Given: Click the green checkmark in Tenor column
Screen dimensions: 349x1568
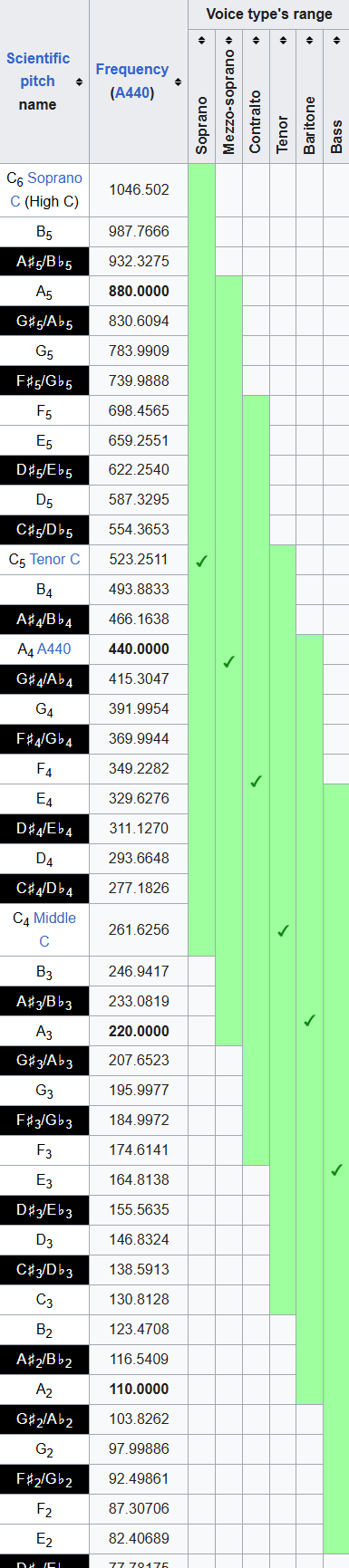Looking at the screenshot, I should click(283, 930).
